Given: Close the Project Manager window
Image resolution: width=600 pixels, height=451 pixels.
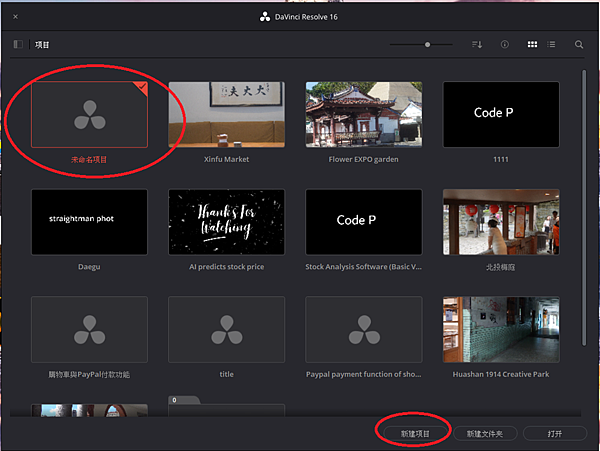Looking at the screenshot, I should click(15, 16).
